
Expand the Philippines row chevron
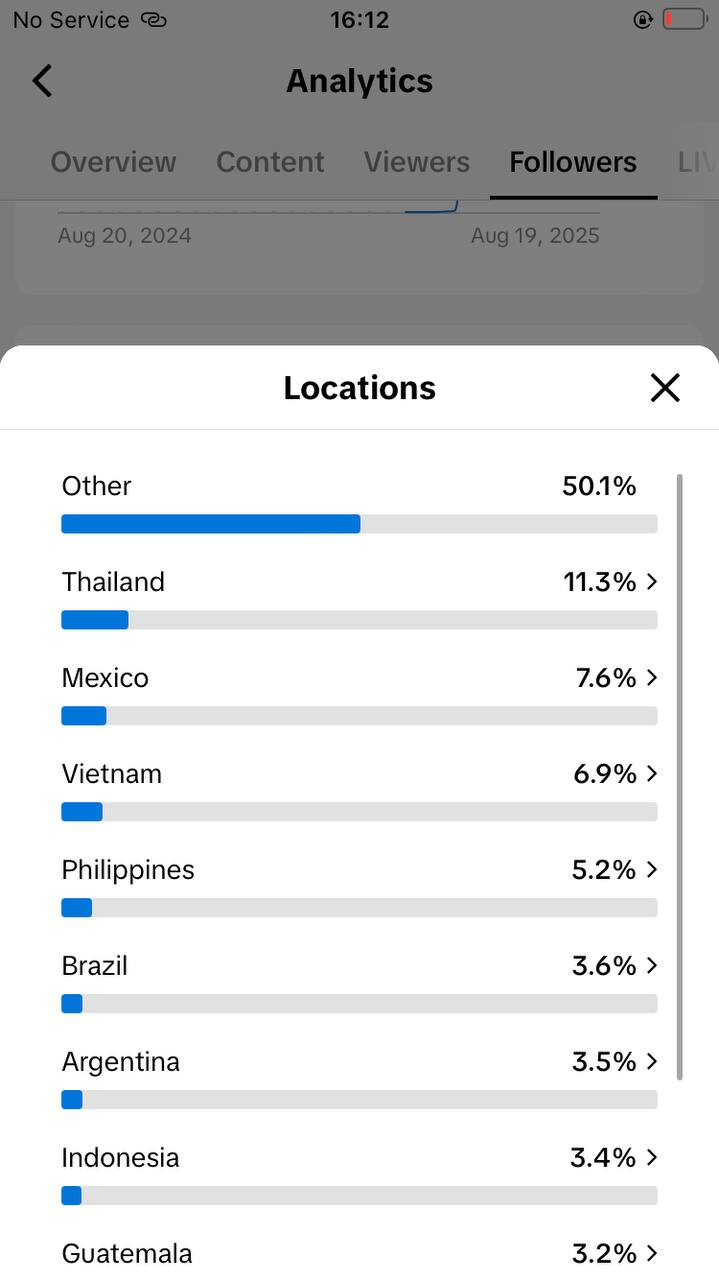(652, 870)
